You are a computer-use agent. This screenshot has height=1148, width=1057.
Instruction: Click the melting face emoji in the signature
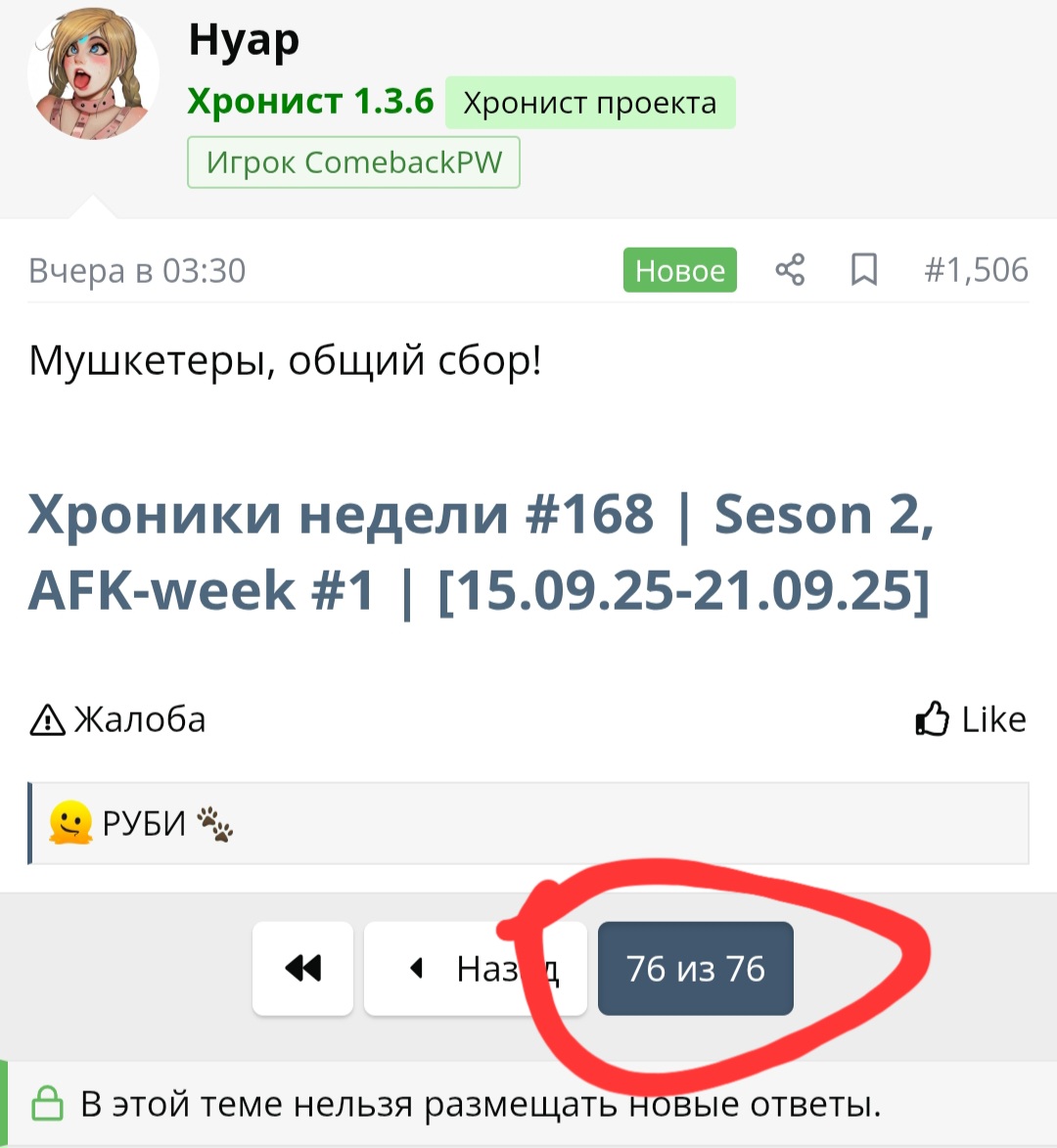click(x=70, y=823)
